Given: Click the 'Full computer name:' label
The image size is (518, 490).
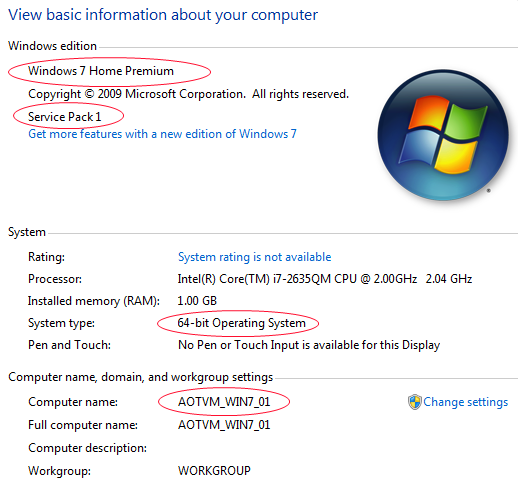Looking at the screenshot, I should [x=83, y=425].
